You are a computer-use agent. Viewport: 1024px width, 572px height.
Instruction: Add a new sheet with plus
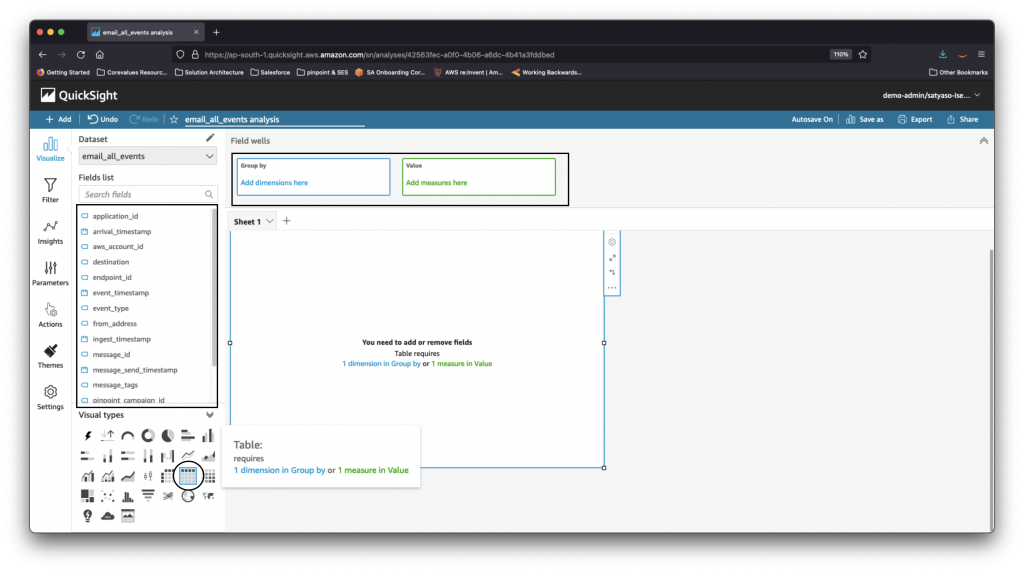pos(286,221)
